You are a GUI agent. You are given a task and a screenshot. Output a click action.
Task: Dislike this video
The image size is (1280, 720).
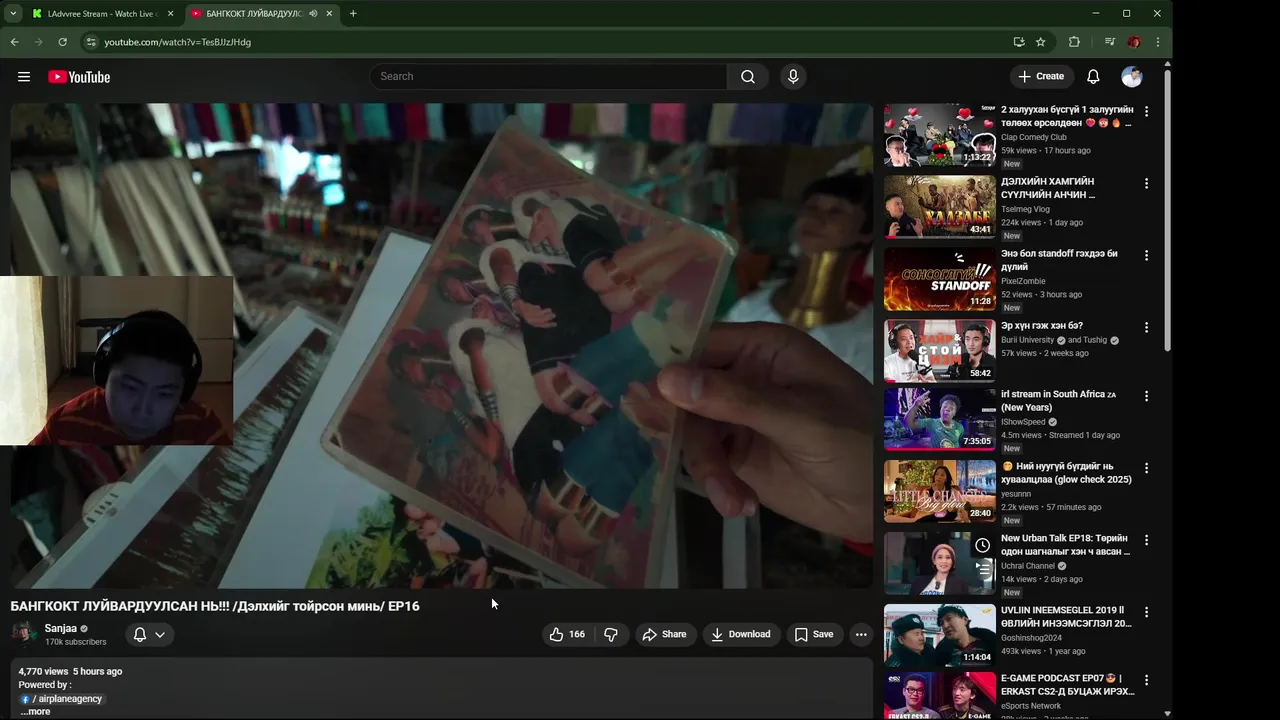click(610, 634)
